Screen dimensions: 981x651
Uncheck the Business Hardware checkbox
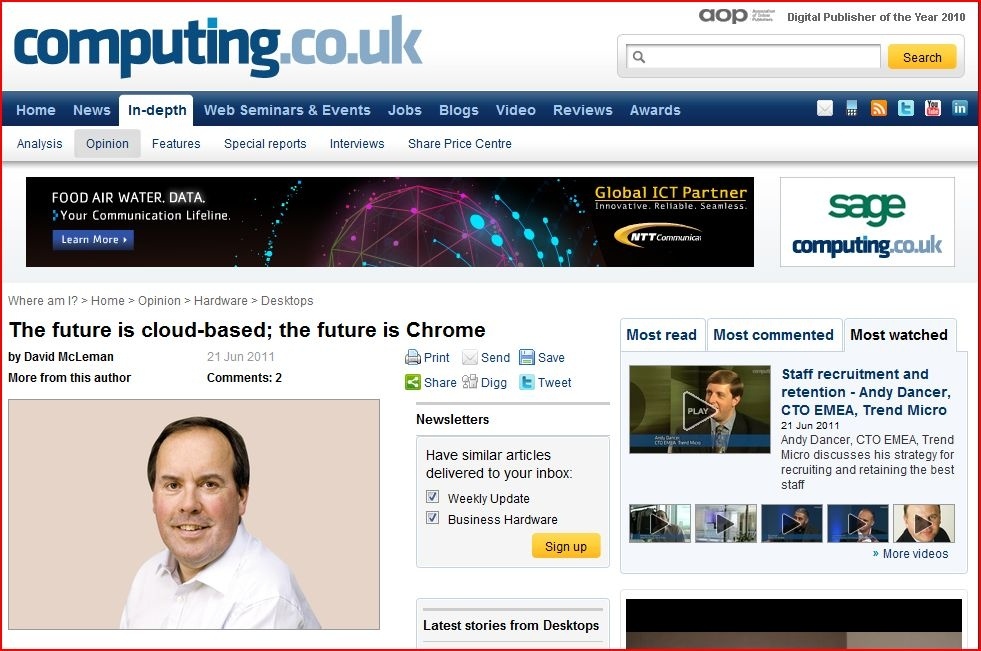click(432, 518)
